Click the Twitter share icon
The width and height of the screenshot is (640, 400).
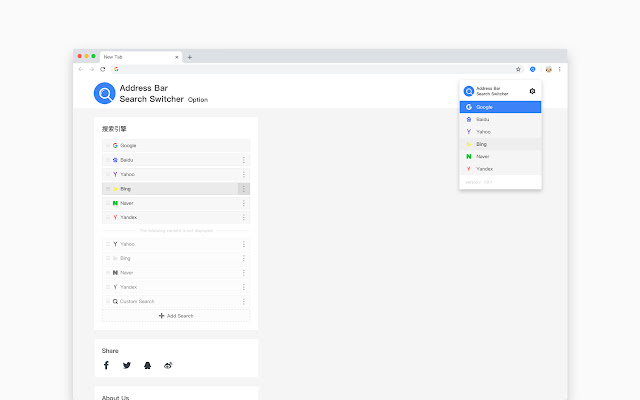tap(127, 366)
